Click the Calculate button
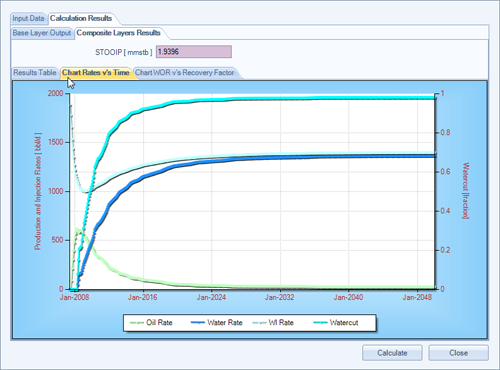 392,353
